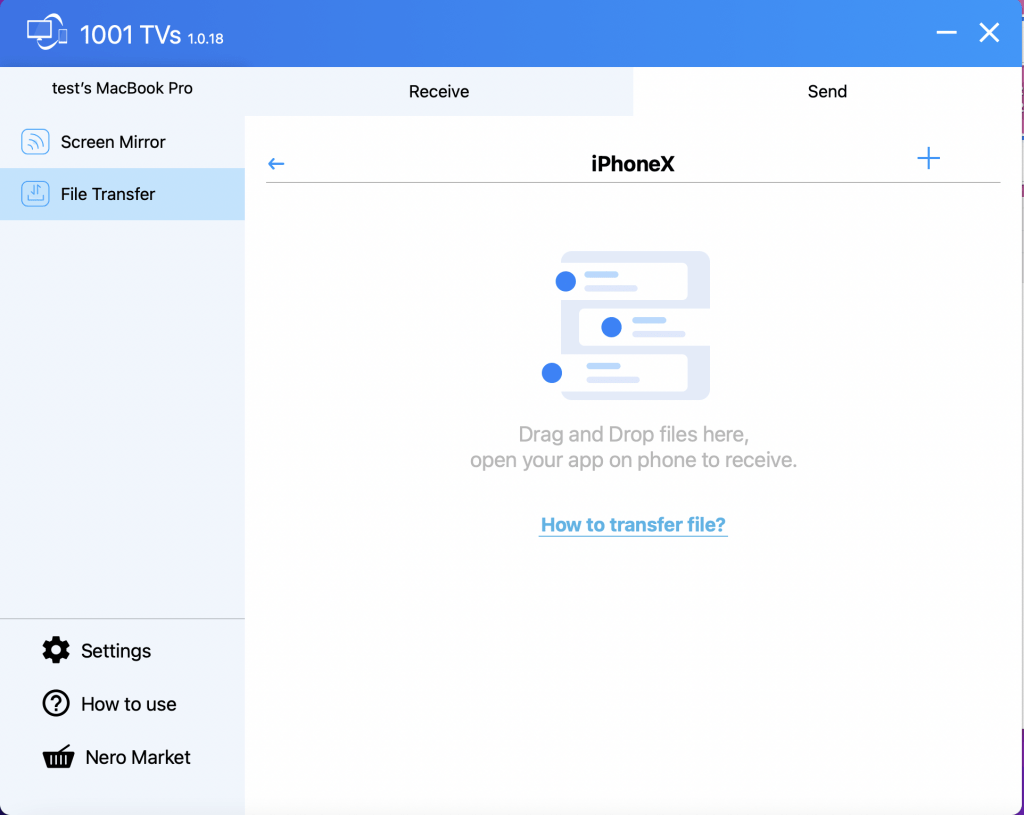Select File Transfer in the sidebar
This screenshot has height=815, width=1024.
tap(122, 194)
